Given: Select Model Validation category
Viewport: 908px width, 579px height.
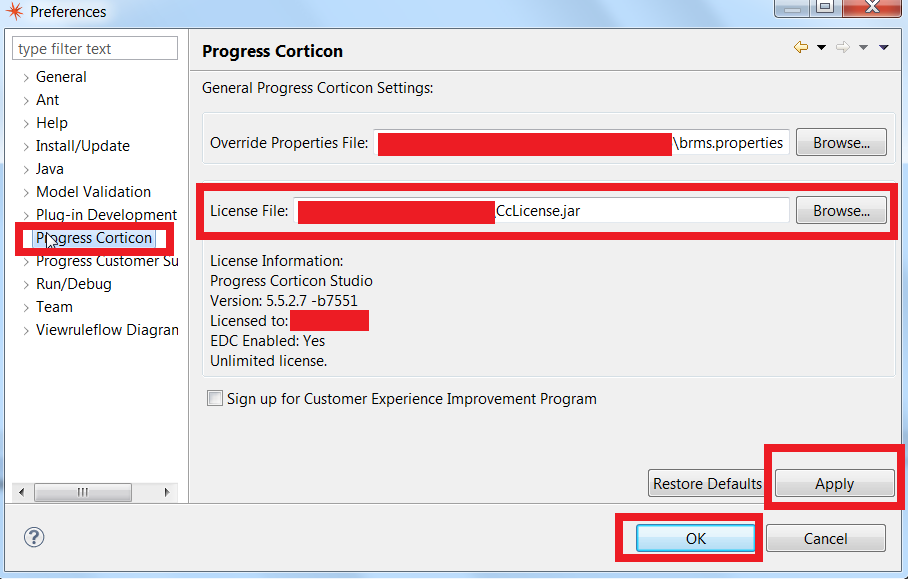Looking at the screenshot, I should [93, 192].
